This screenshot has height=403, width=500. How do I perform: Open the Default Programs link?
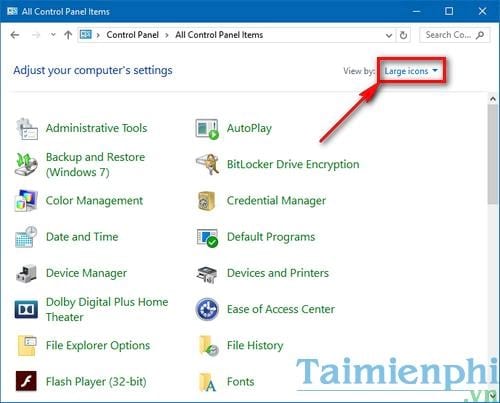(271, 237)
